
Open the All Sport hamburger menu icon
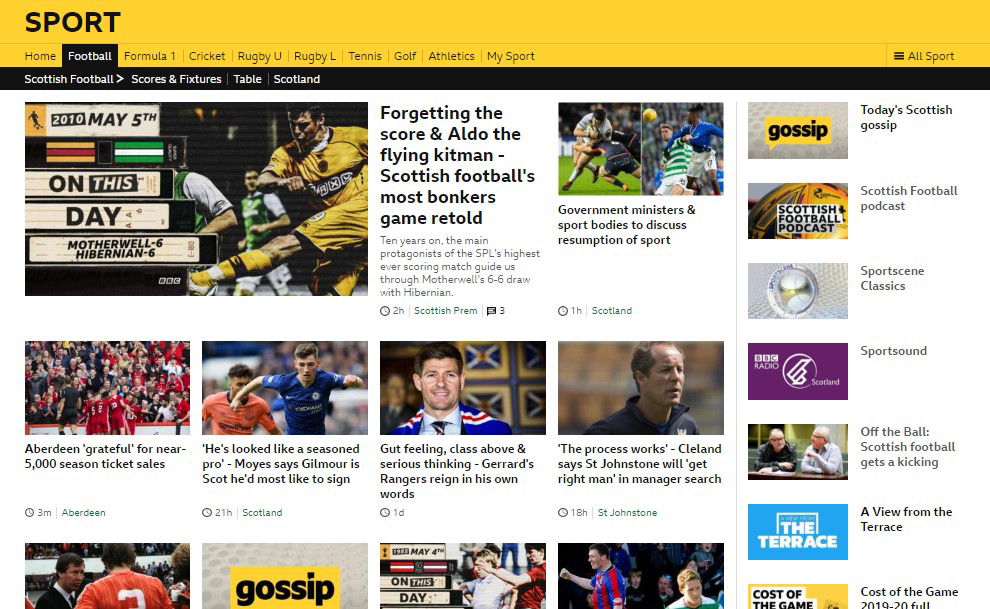click(x=899, y=56)
